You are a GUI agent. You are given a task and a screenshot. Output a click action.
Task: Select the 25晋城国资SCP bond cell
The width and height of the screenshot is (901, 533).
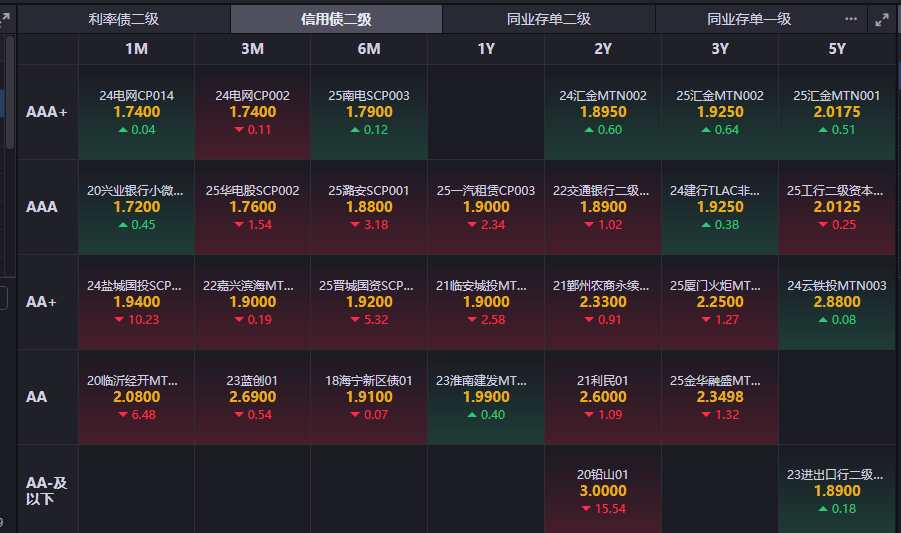[x=369, y=302]
